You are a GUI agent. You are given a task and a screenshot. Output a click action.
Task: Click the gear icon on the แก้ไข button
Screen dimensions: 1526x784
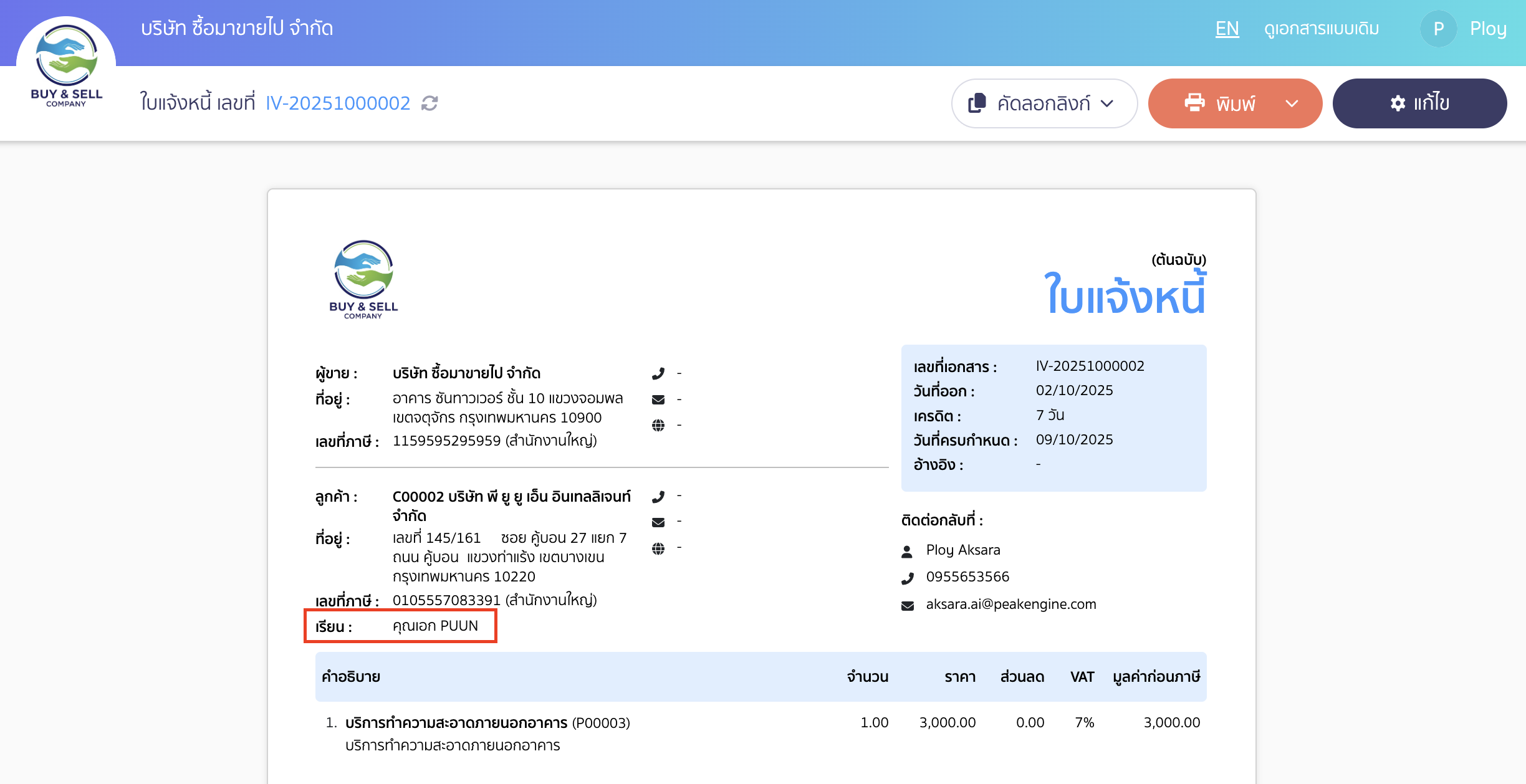point(1398,103)
